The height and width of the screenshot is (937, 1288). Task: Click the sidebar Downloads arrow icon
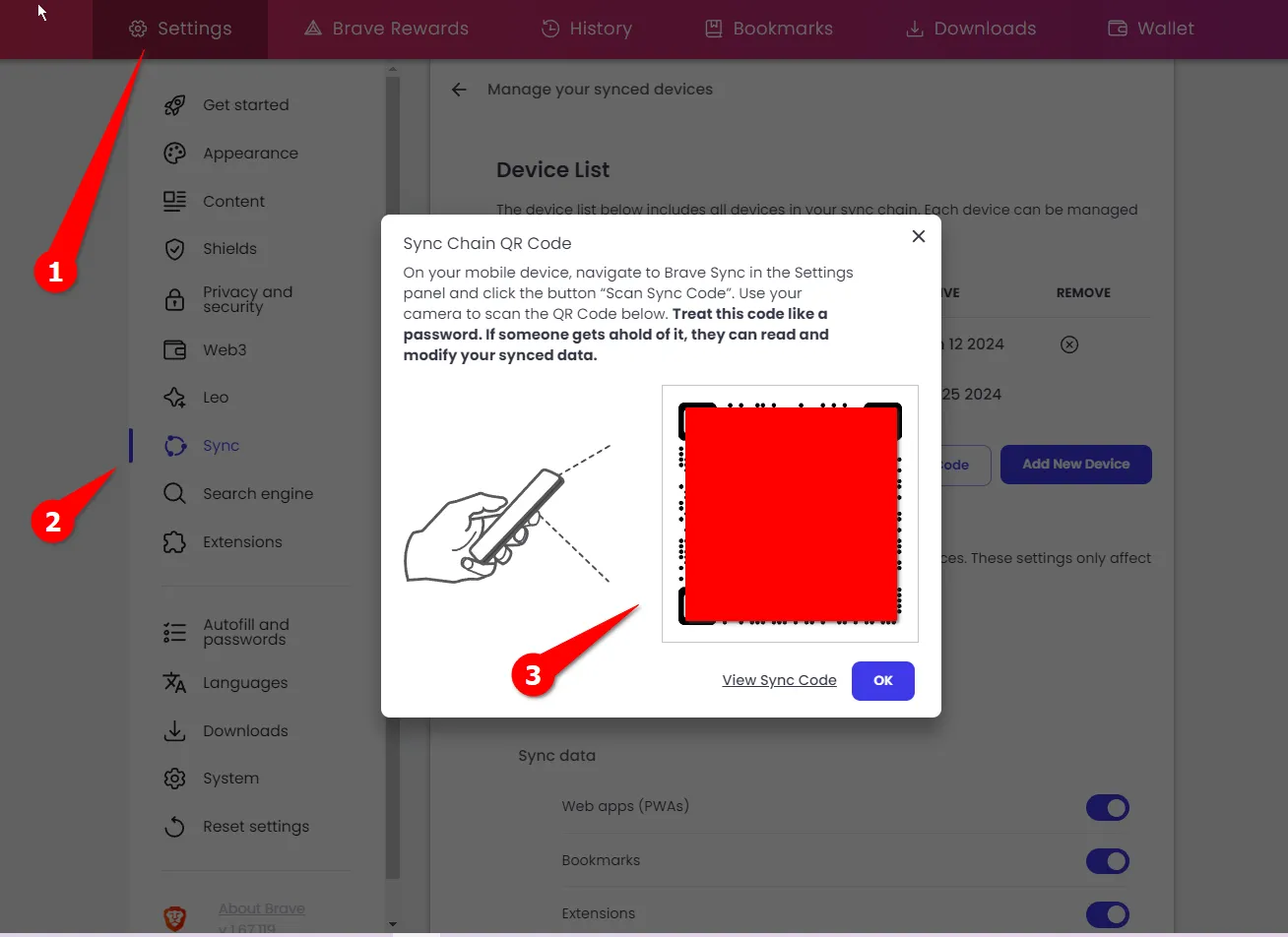(174, 731)
